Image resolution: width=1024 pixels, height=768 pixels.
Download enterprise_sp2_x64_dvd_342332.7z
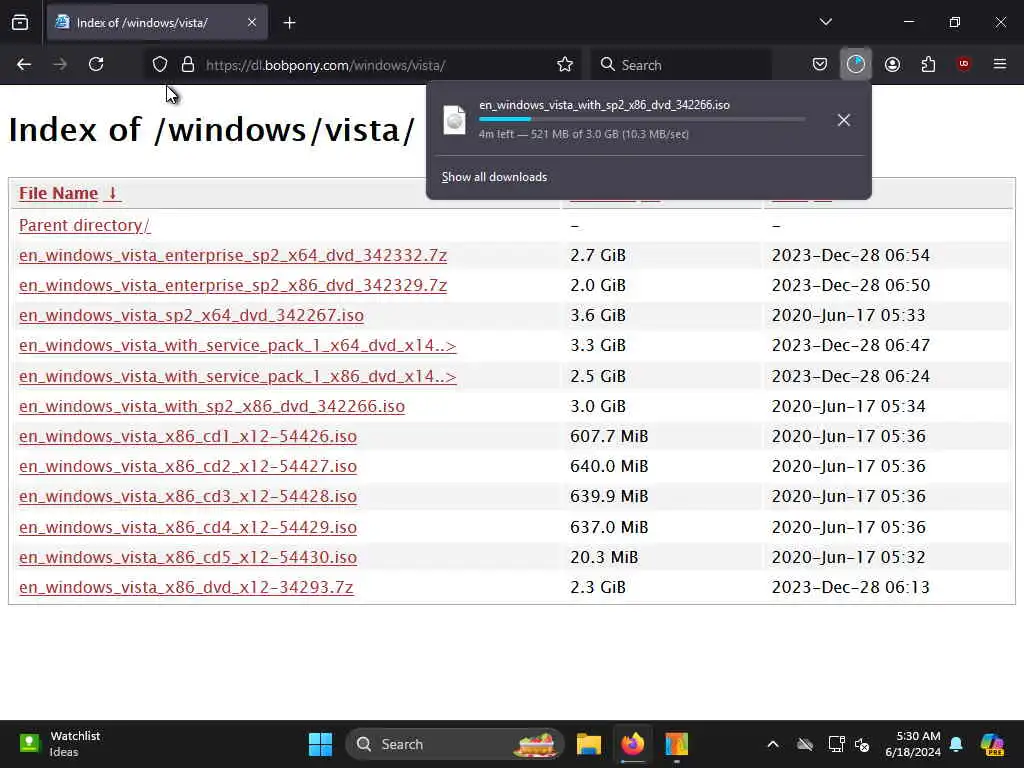[233, 255]
